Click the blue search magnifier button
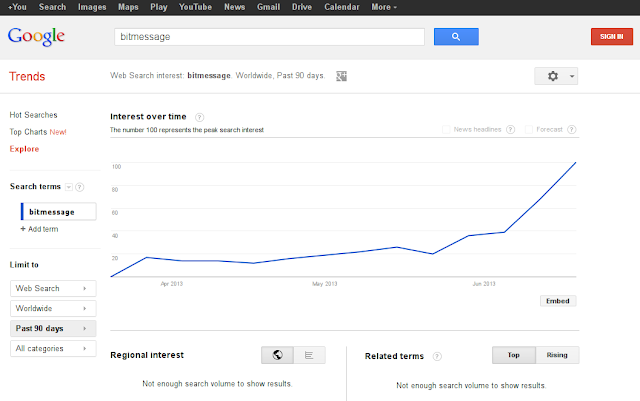Screen dimensions: 640x401 456,37
